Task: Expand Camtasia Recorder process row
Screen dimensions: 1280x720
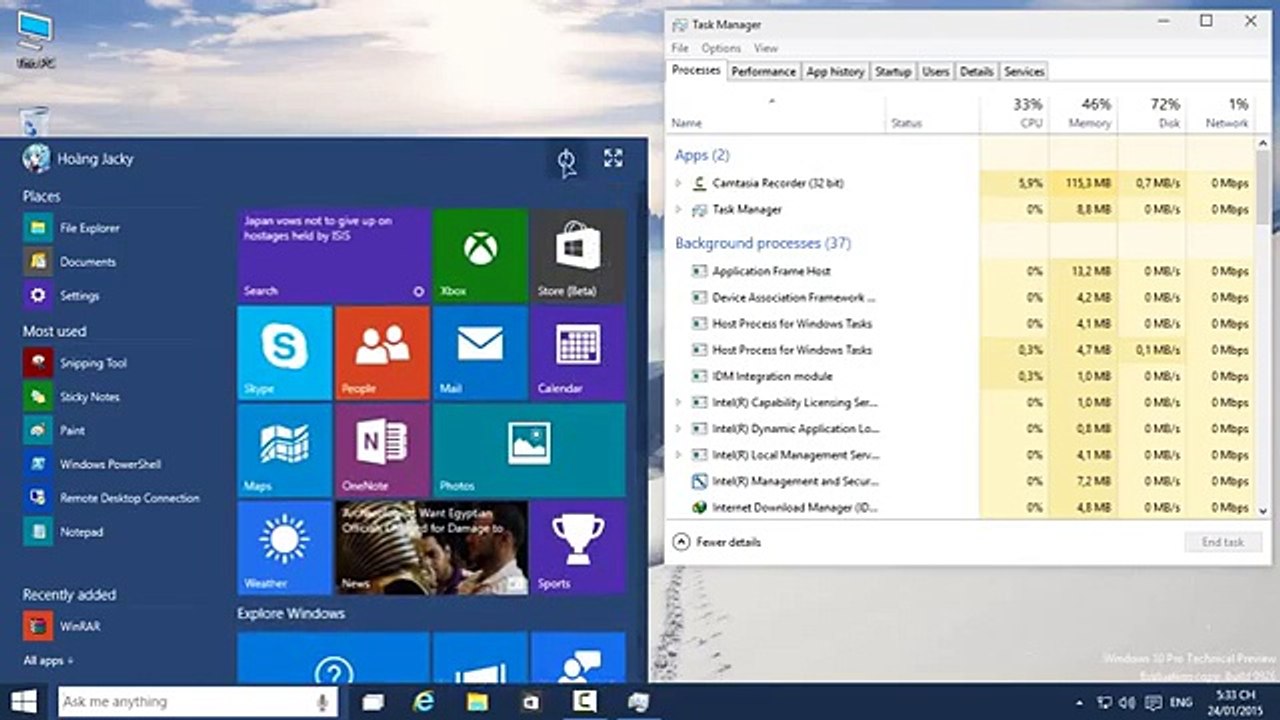Action: coord(678,183)
